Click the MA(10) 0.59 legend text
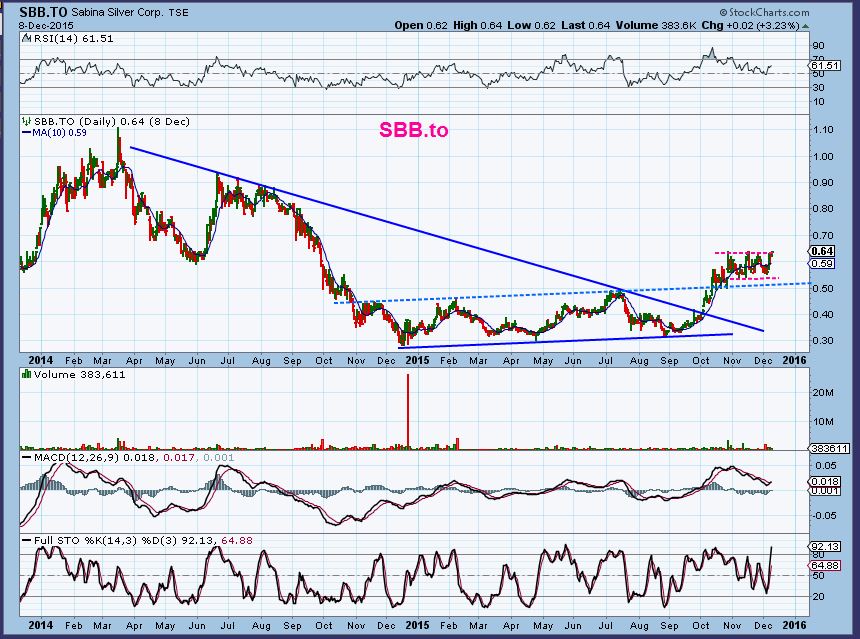860x639 pixels. tap(59, 132)
